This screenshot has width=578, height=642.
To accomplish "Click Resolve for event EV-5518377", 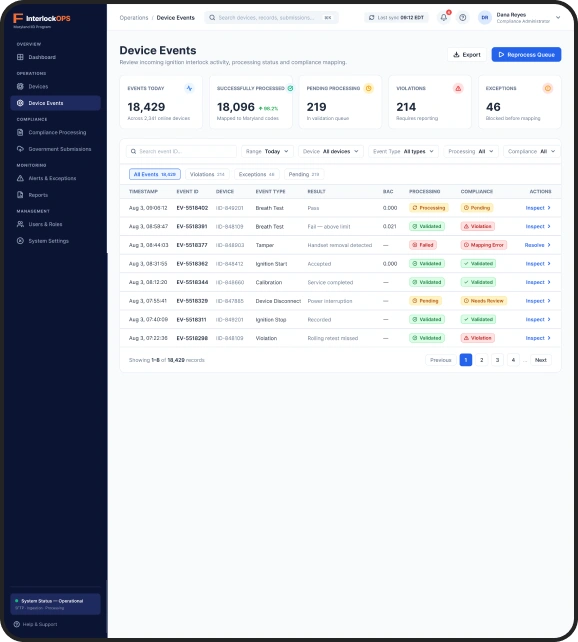I will pyautogui.click(x=537, y=245).
